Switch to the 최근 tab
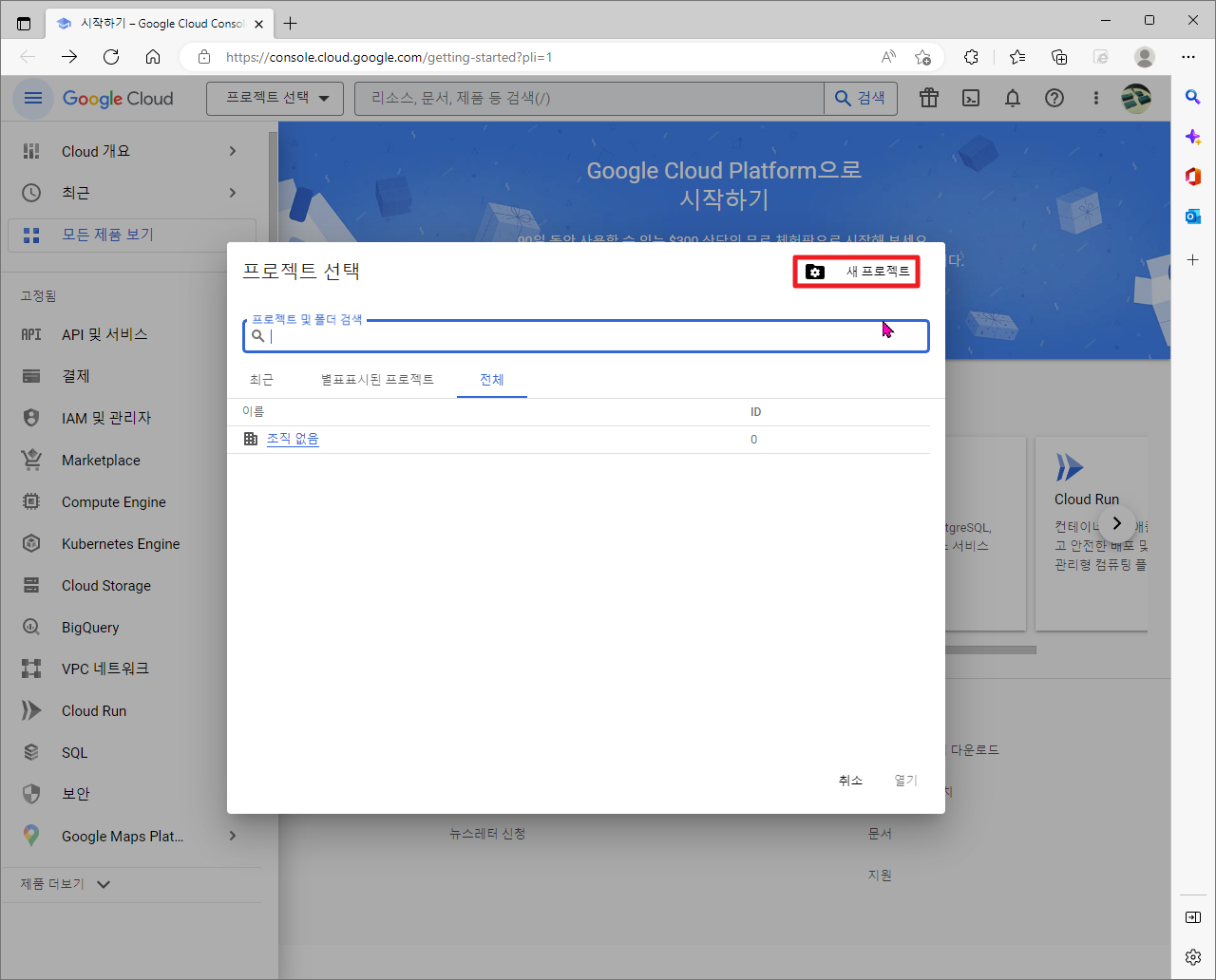Image resolution: width=1216 pixels, height=980 pixels. (261, 380)
